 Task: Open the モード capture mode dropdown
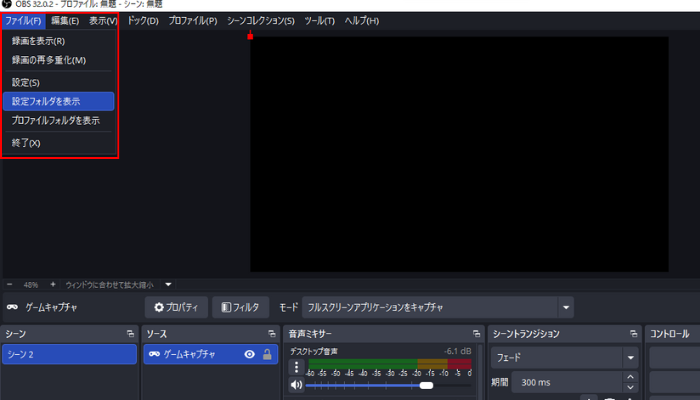tap(438, 307)
